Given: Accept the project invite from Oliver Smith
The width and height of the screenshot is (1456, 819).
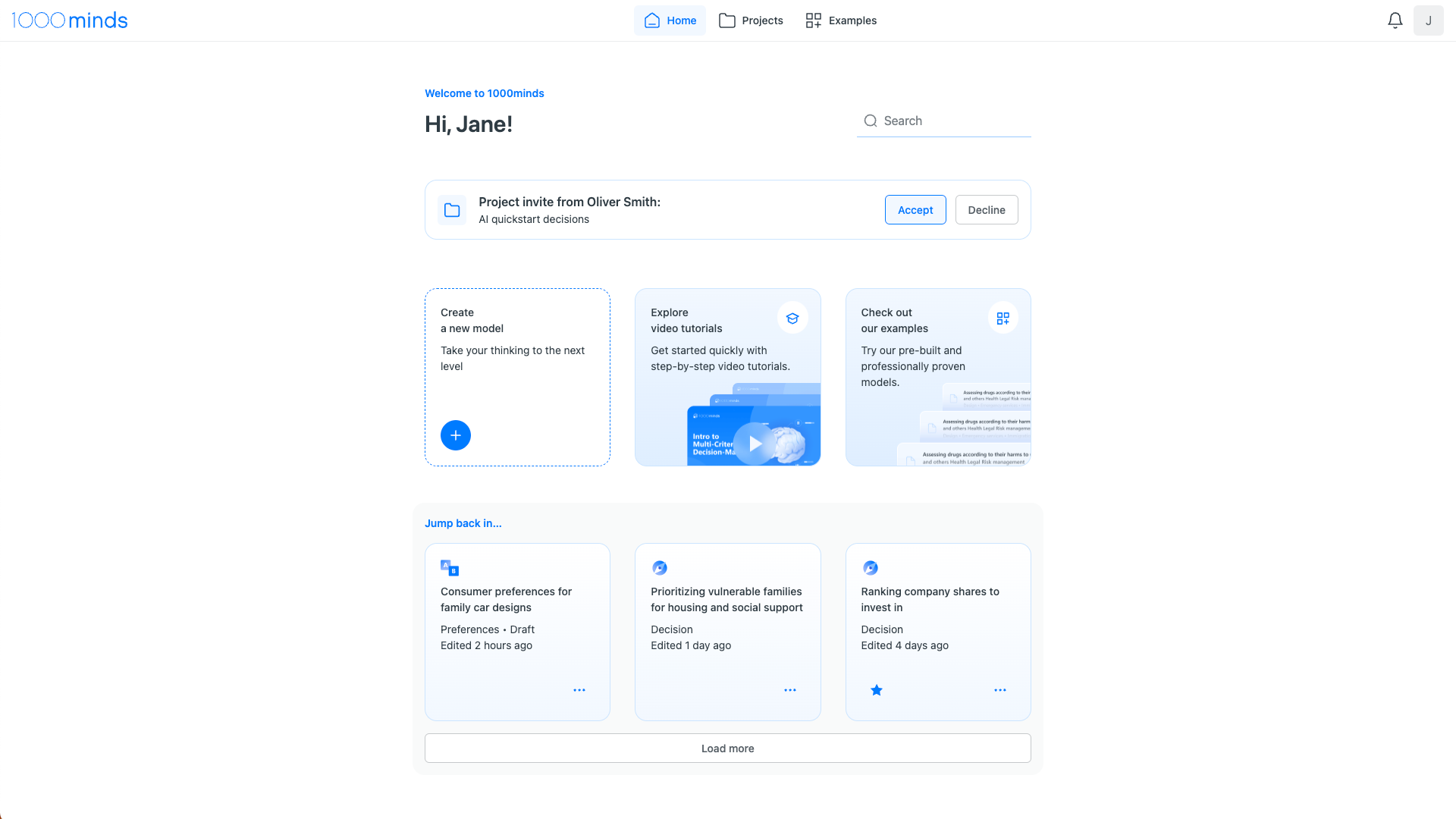Looking at the screenshot, I should [915, 209].
